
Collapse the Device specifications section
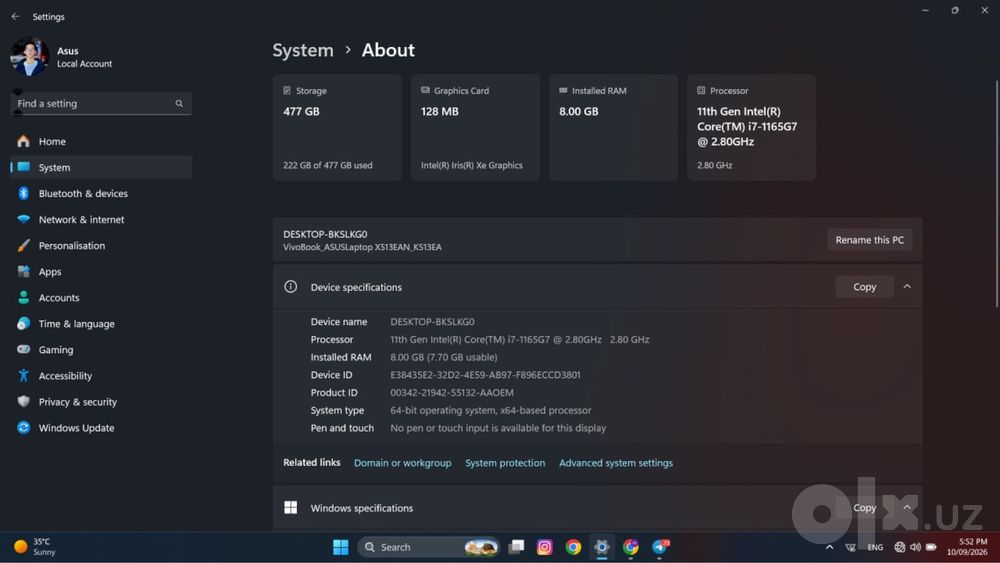pos(907,287)
